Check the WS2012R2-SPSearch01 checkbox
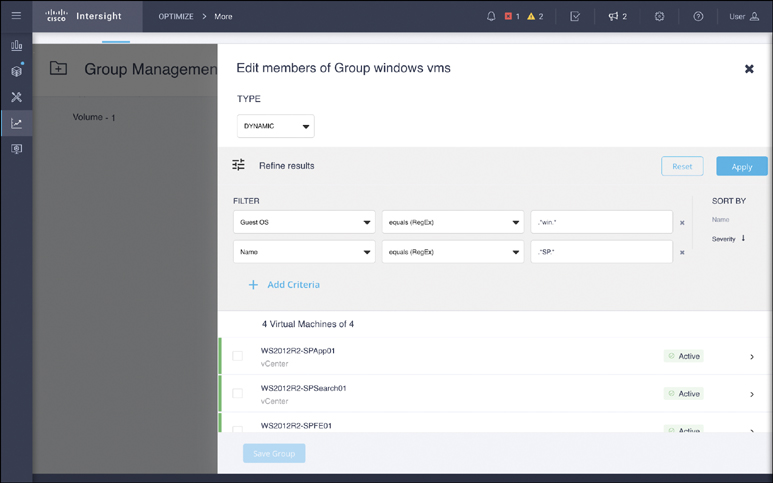The height and width of the screenshot is (483, 773). 237,393
